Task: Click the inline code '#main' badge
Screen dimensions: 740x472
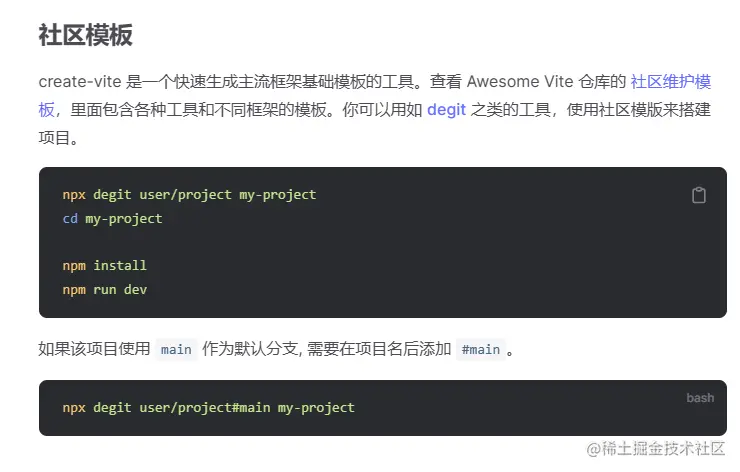Action: point(479,349)
